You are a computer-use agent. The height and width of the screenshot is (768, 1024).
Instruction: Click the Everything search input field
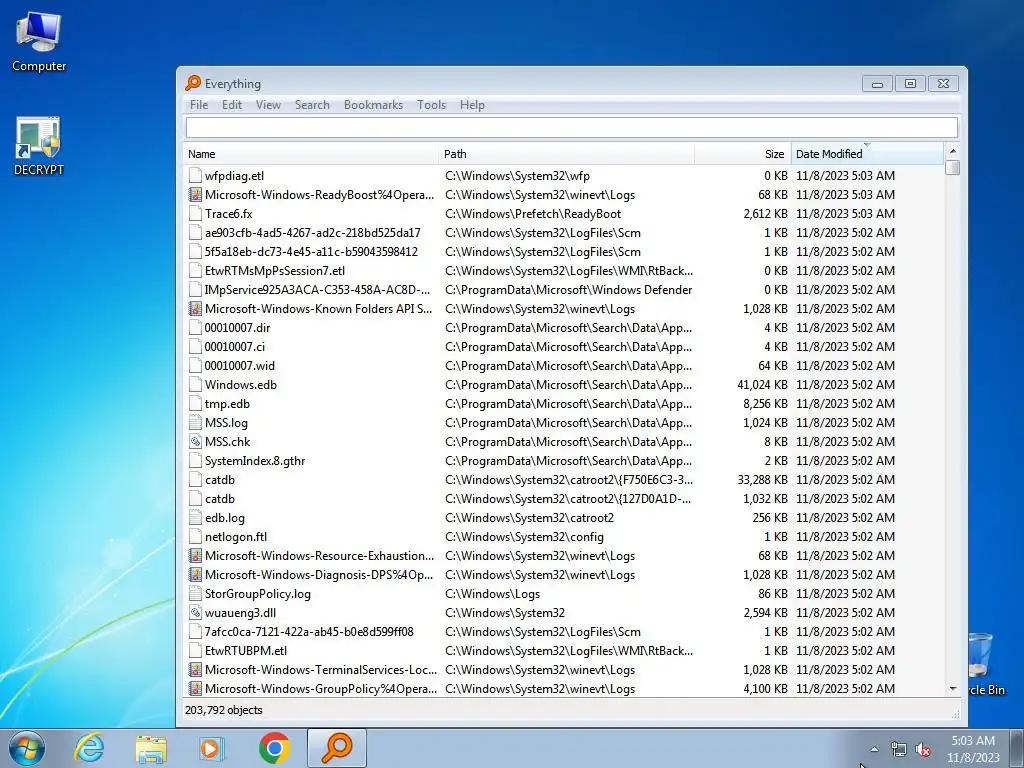pyautogui.click(x=571, y=127)
